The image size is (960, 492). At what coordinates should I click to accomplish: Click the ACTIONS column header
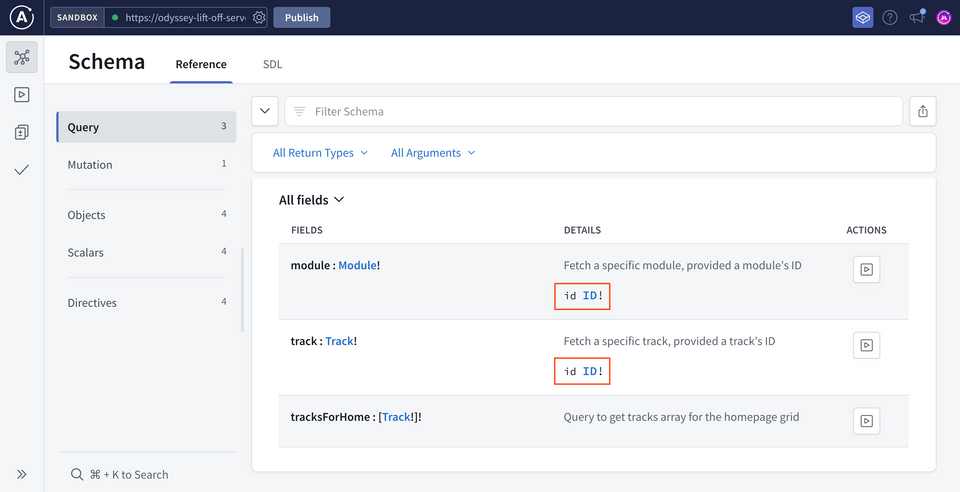click(866, 230)
